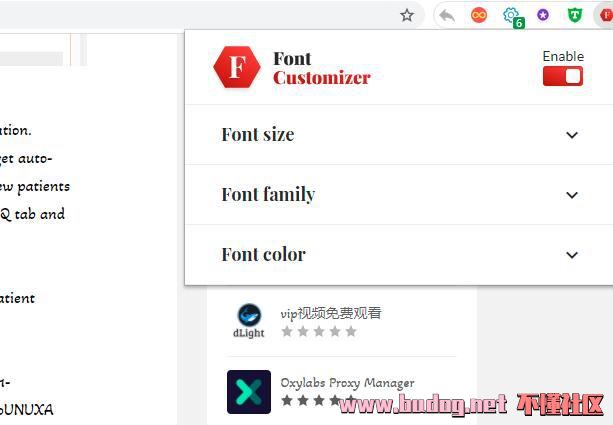Click the Enable label text

(x=563, y=56)
